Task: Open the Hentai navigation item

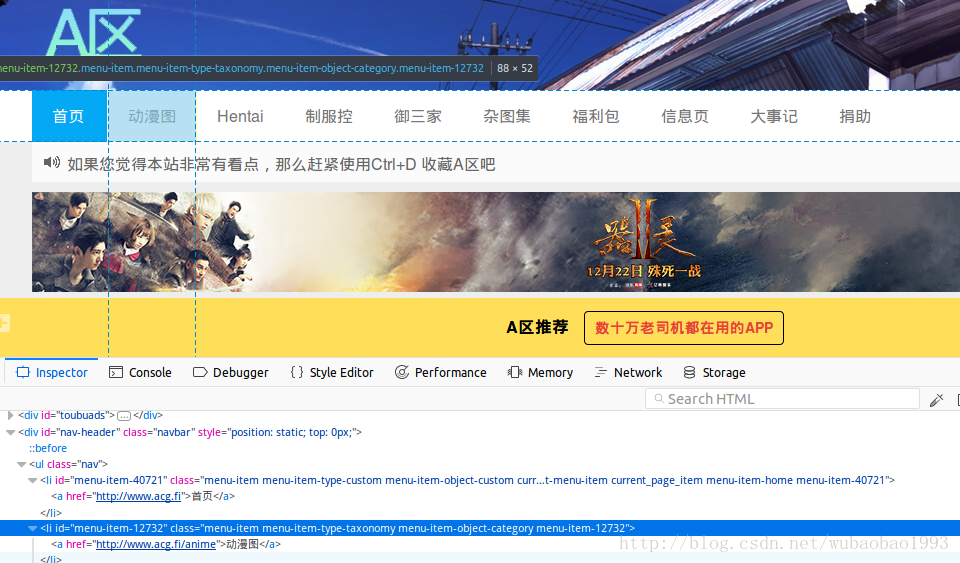Action: [x=240, y=116]
